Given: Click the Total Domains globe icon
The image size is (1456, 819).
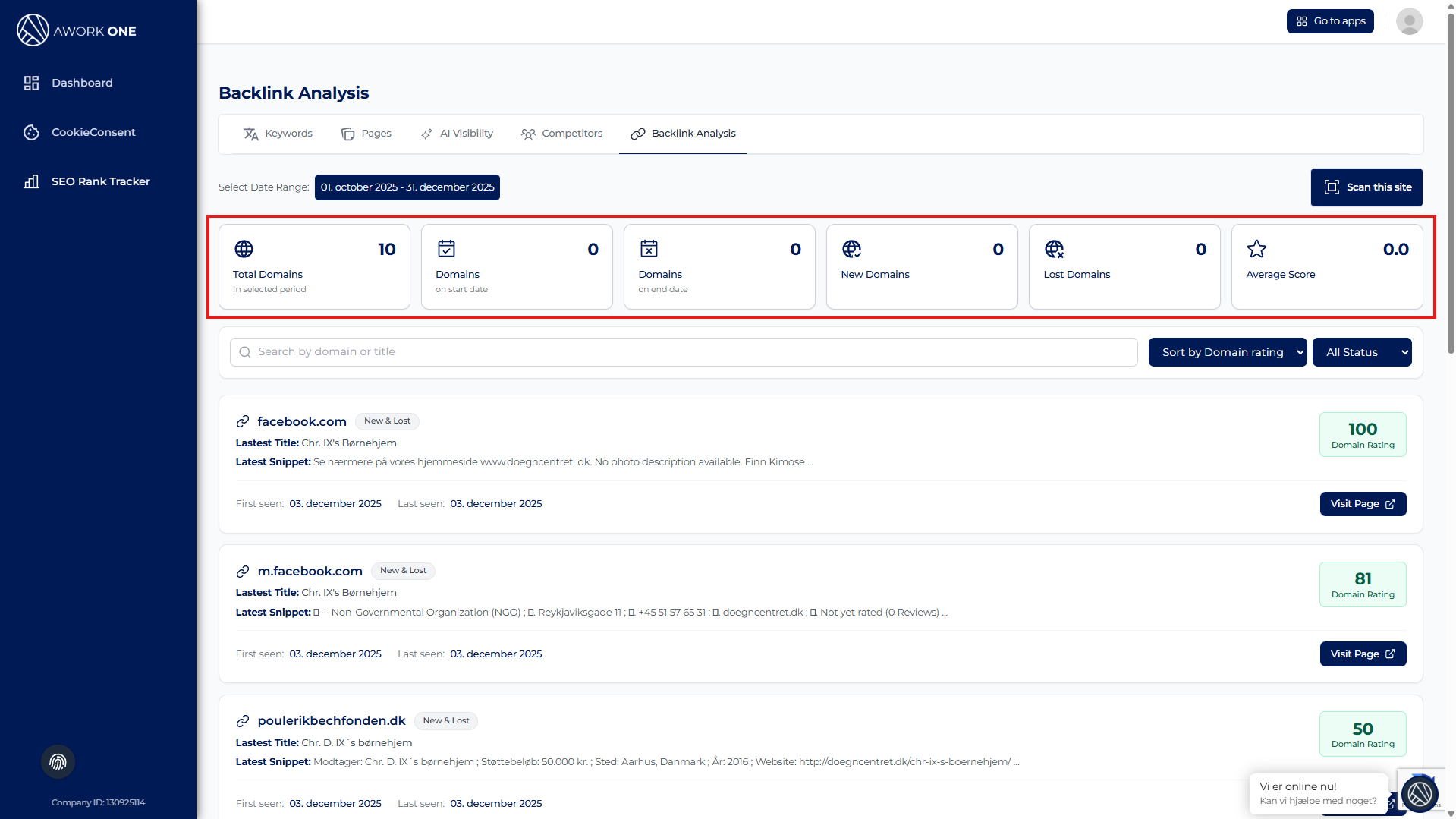Looking at the screenshot, I should tap(244, 249).
